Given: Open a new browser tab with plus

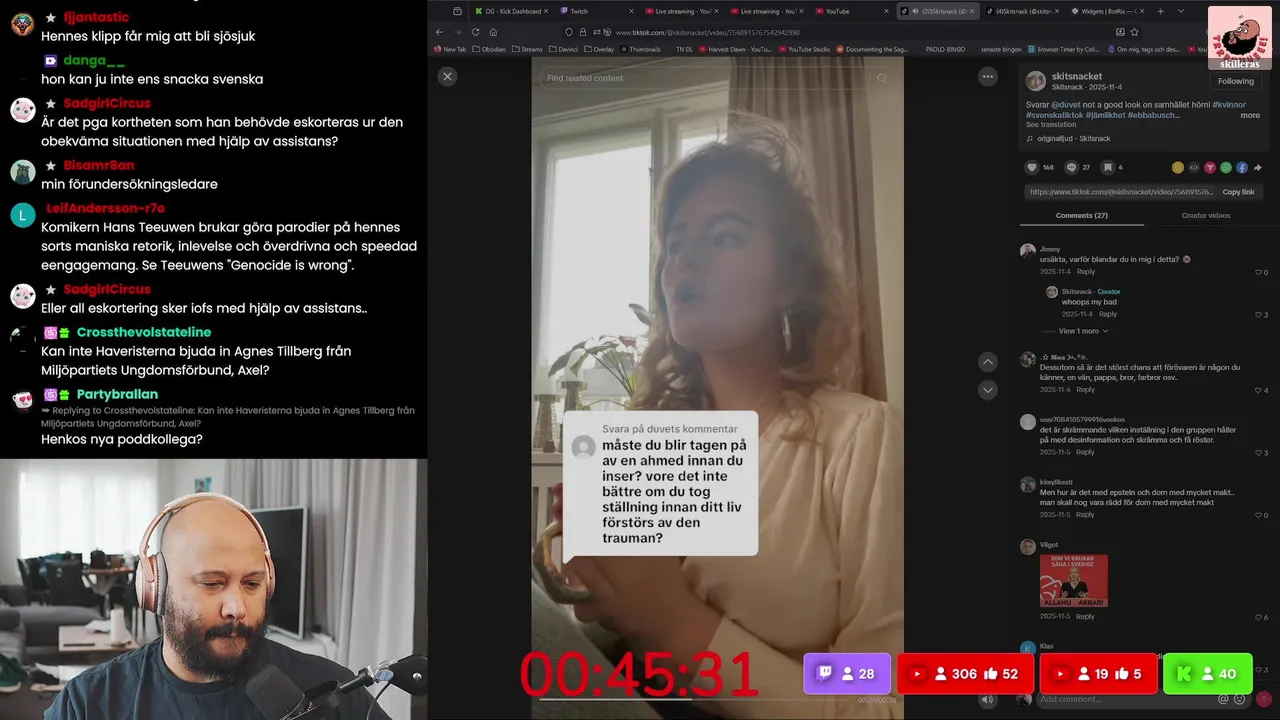Looking at the screenshot, I should coord(1160,11).
